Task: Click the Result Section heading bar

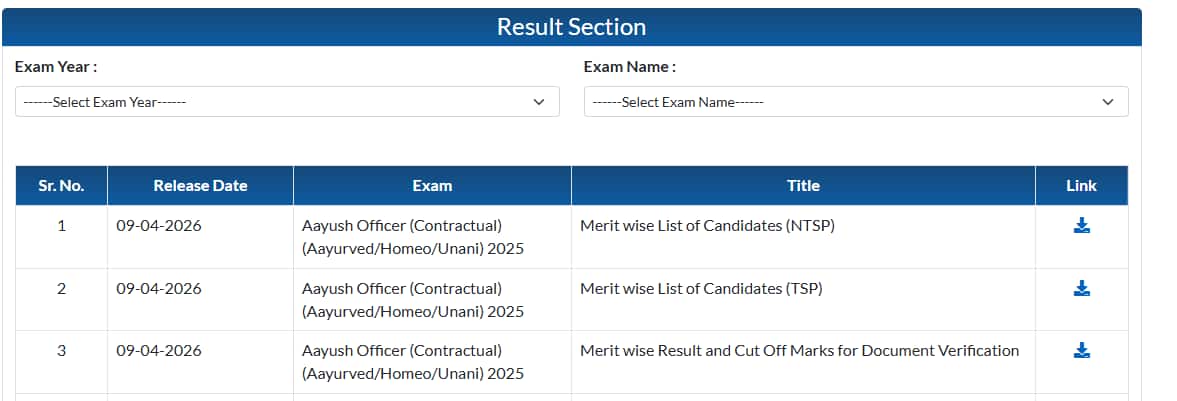Action: point(571,27)
